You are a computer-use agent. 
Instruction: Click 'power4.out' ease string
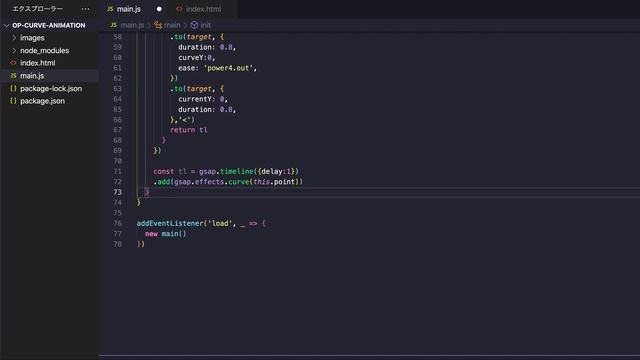point(228,68)
